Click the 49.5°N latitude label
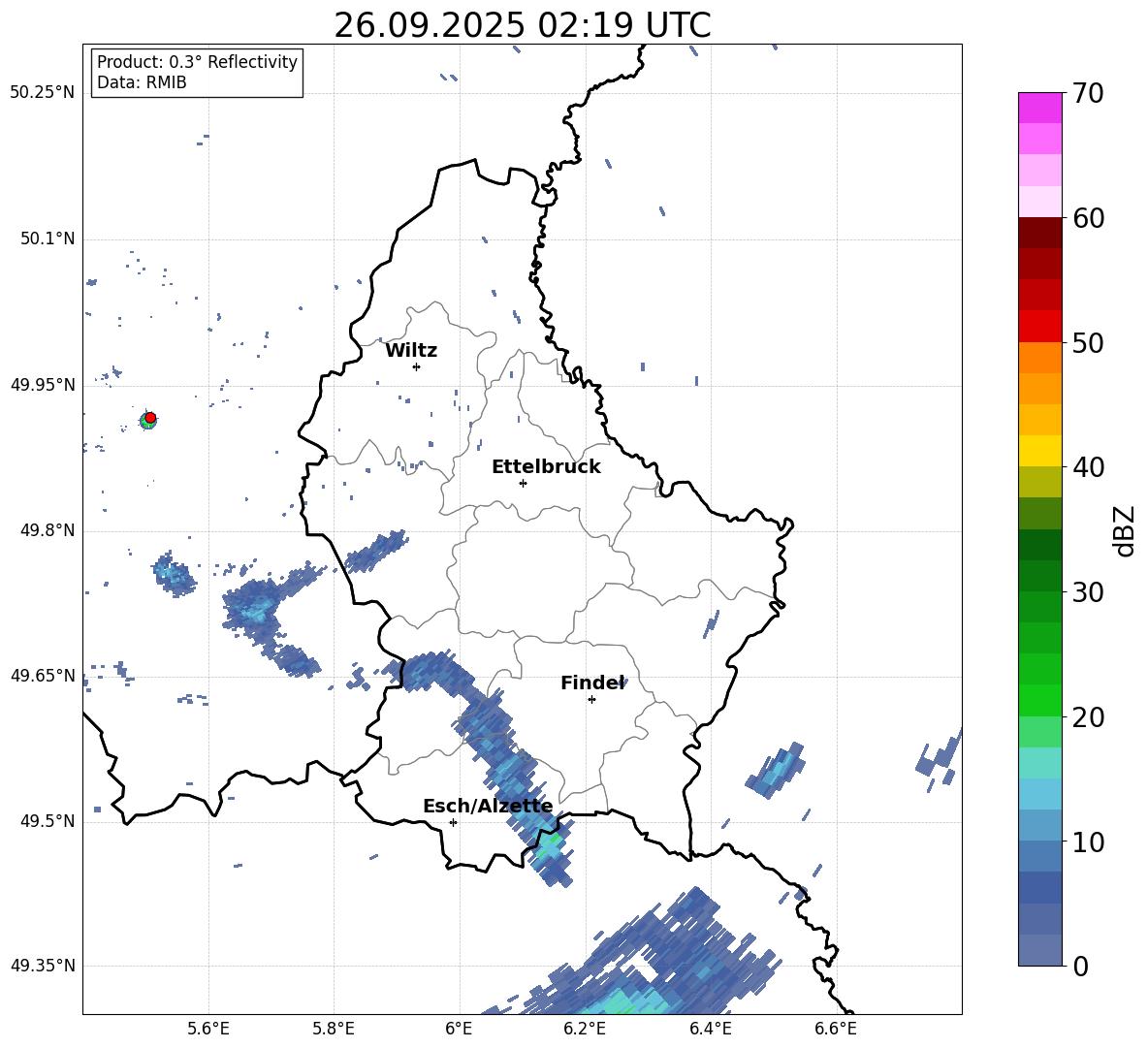 click(48, 821)
